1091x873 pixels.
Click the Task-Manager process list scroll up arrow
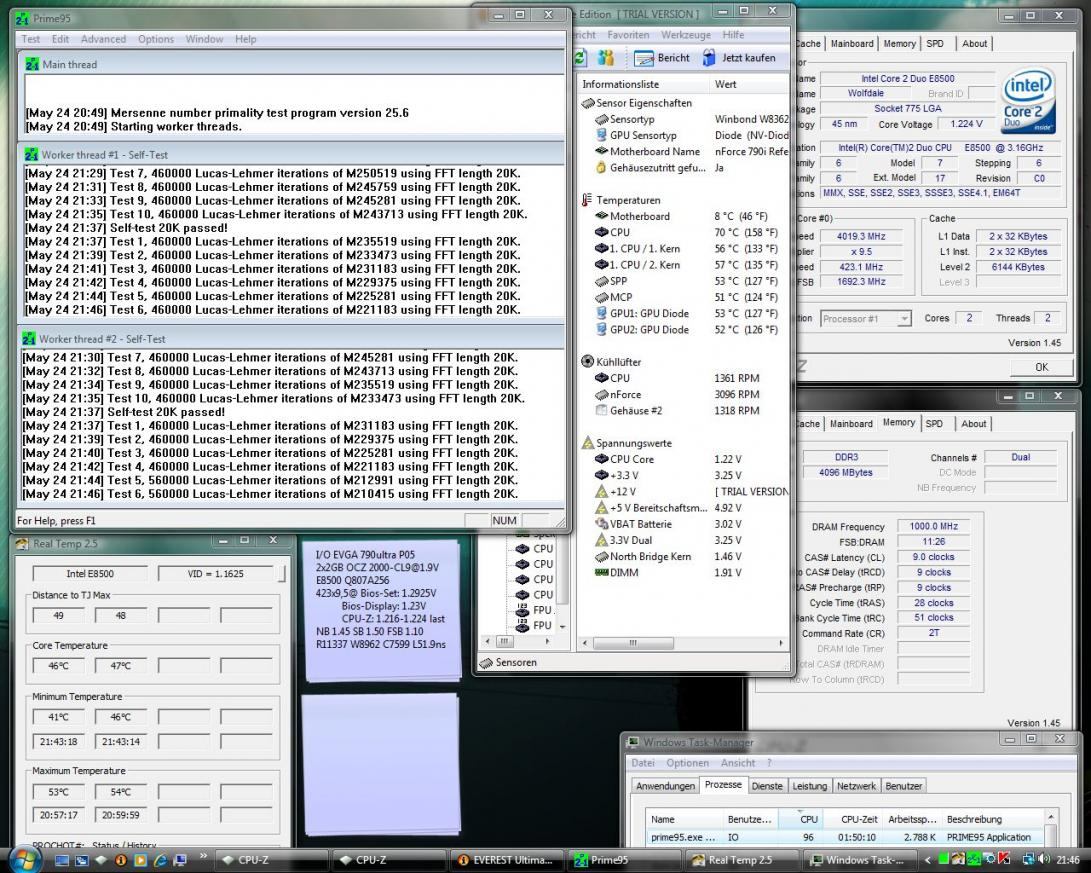(x=1051, y=817)
